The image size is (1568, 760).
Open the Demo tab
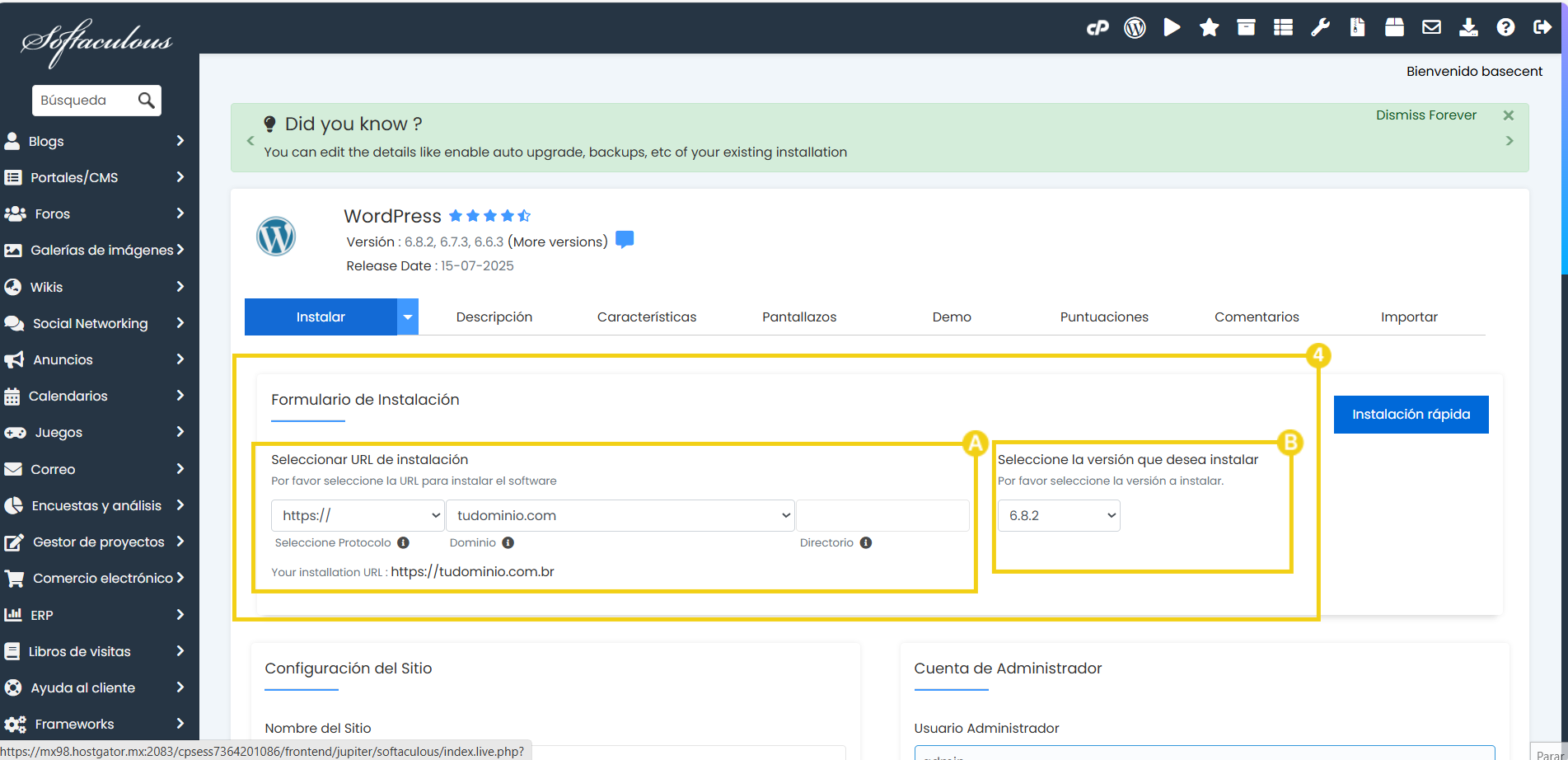click(x=952, y=317)
